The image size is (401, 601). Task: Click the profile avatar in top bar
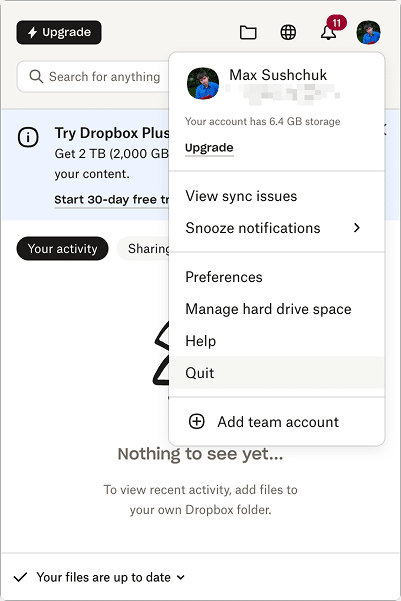pos(368,33)
